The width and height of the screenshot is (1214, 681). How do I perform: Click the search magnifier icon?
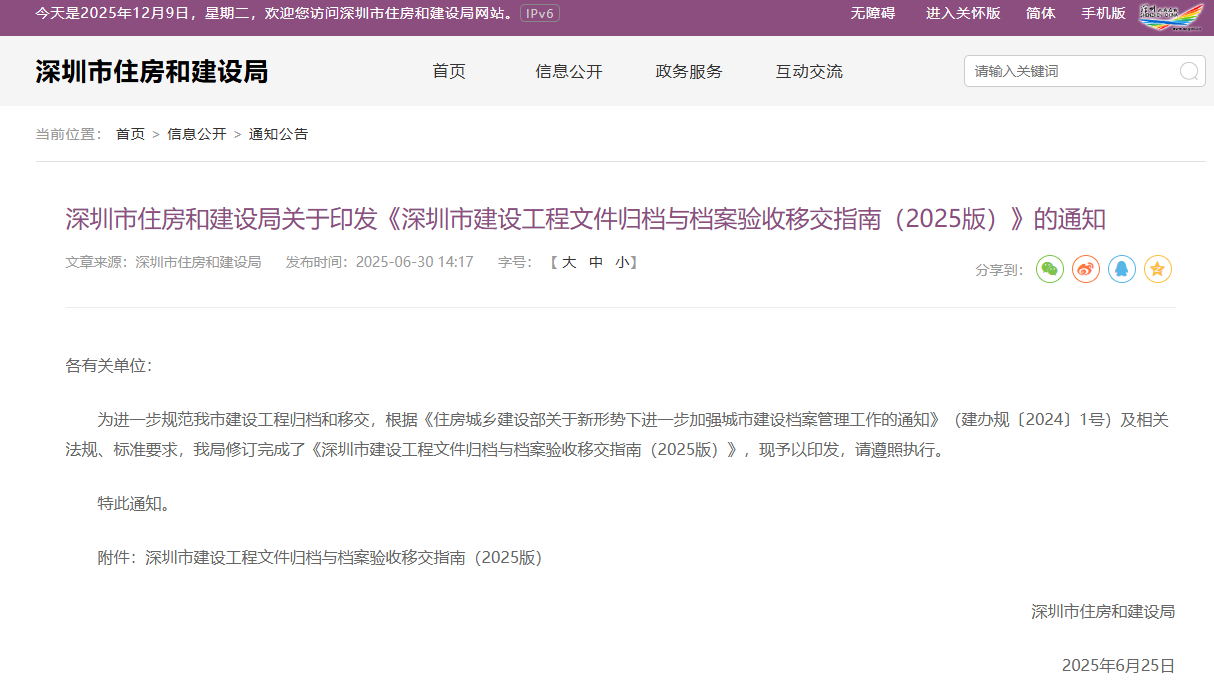pyautogui.click(x=1188, y=71)
